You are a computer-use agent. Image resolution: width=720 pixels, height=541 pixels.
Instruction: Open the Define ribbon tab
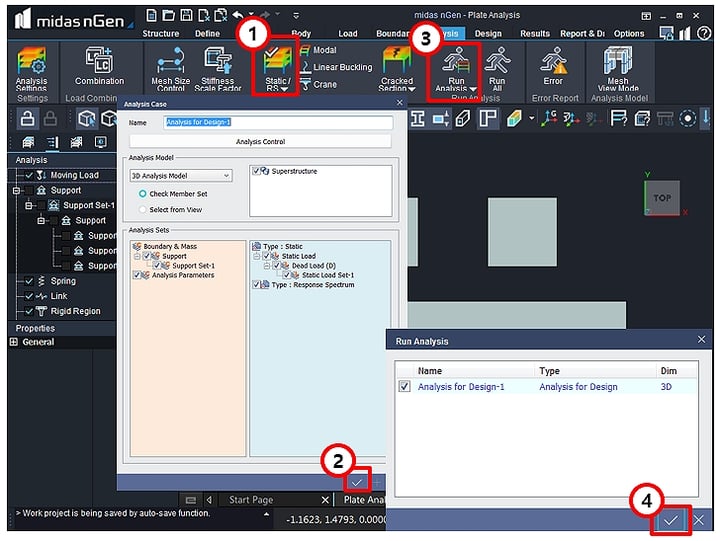pyautogui.click(x=207, y=34)
